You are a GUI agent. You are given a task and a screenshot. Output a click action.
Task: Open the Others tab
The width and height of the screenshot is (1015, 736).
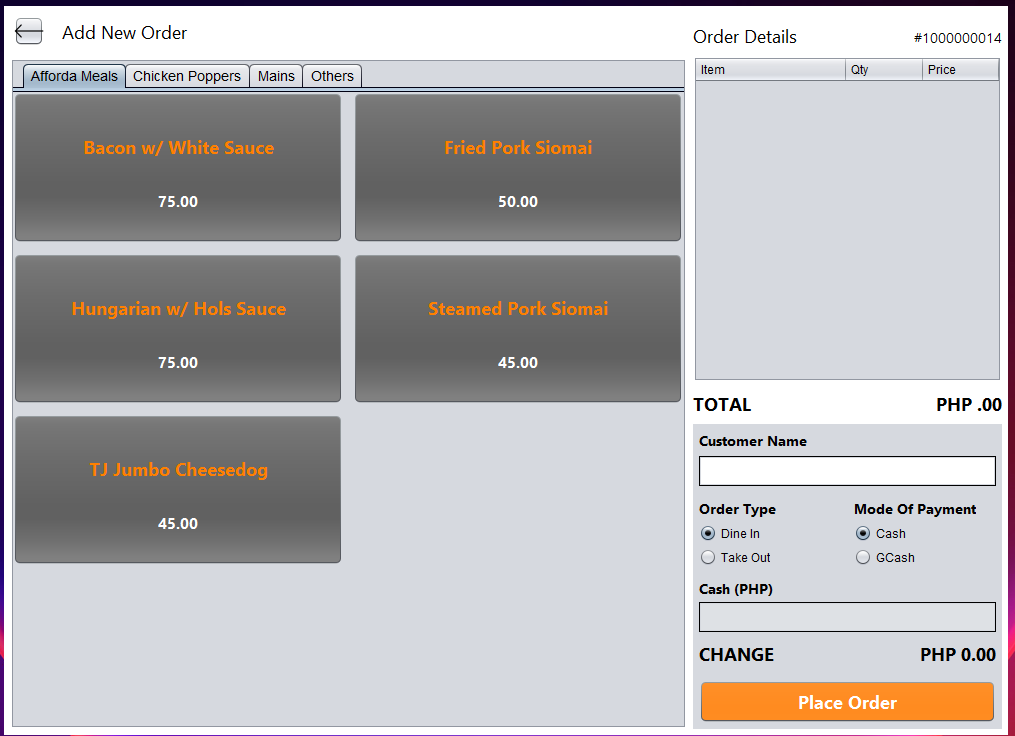(x=332, y=76)
